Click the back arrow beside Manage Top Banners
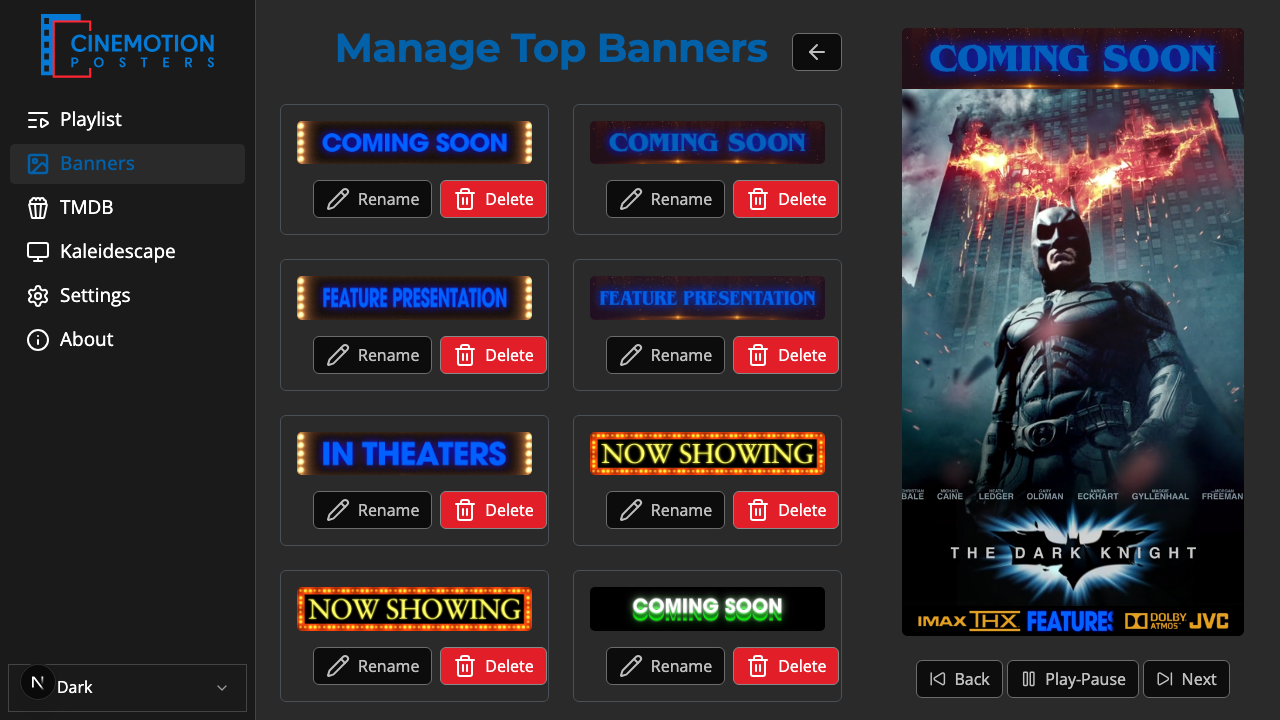 (817, 52)
